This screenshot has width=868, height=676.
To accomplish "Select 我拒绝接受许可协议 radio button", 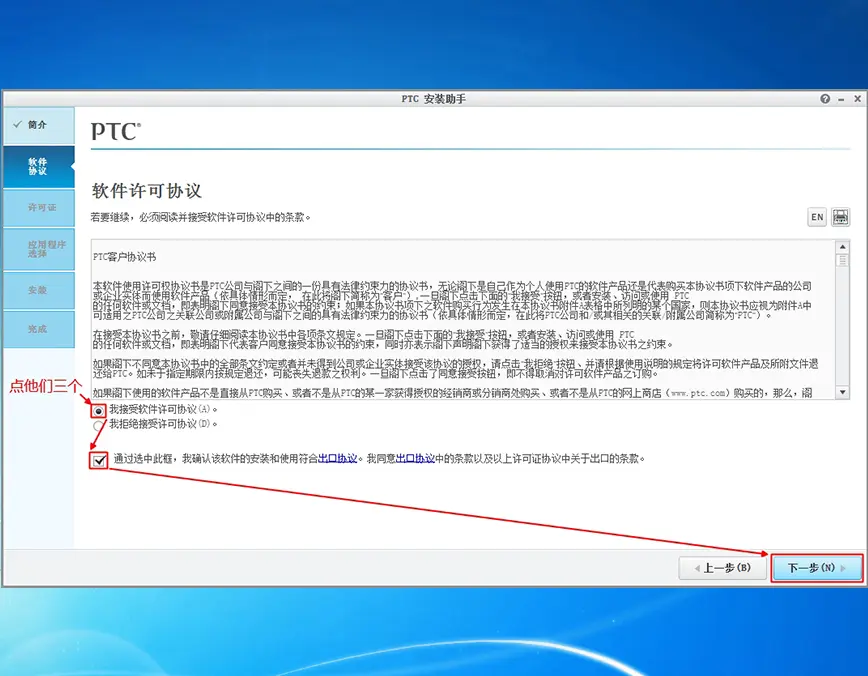I will click(x=99, y=425).
